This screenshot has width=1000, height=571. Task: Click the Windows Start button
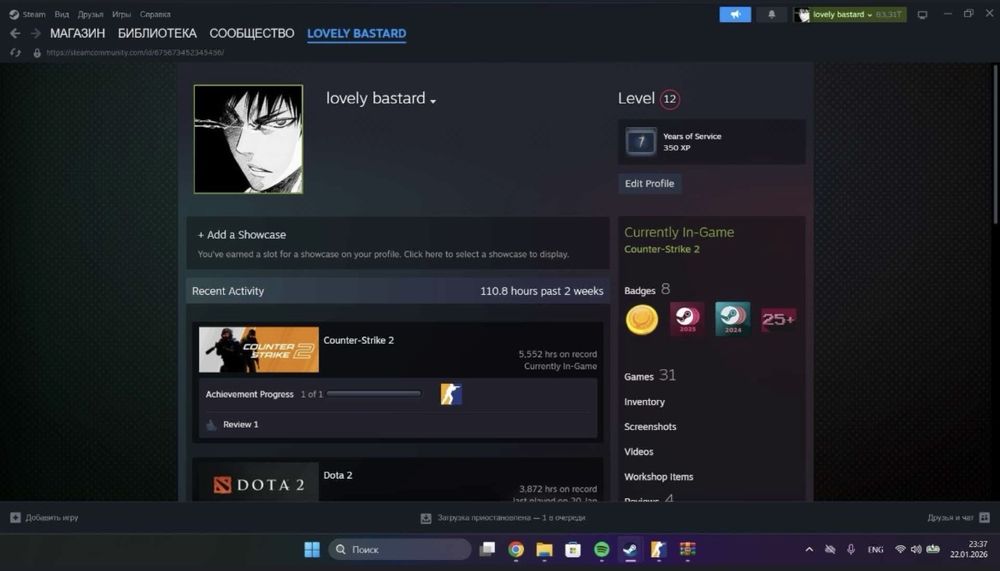312,549
